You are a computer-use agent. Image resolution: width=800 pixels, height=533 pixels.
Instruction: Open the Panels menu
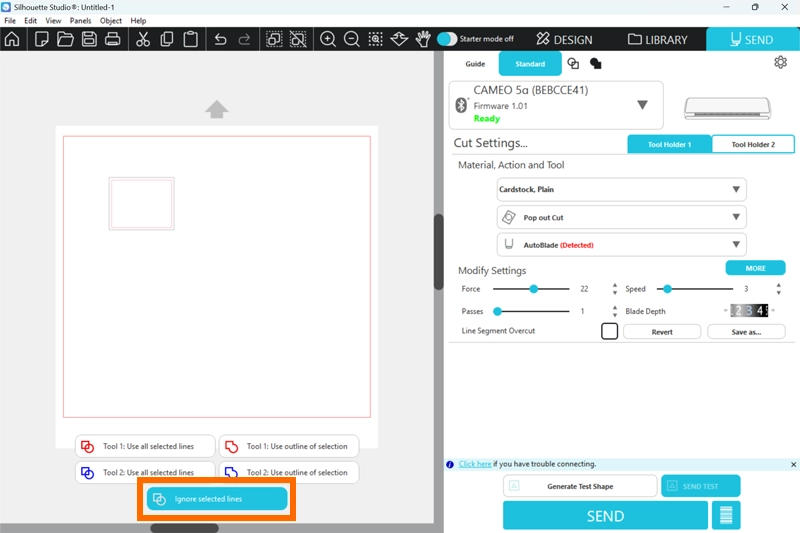tap(80, 20)
